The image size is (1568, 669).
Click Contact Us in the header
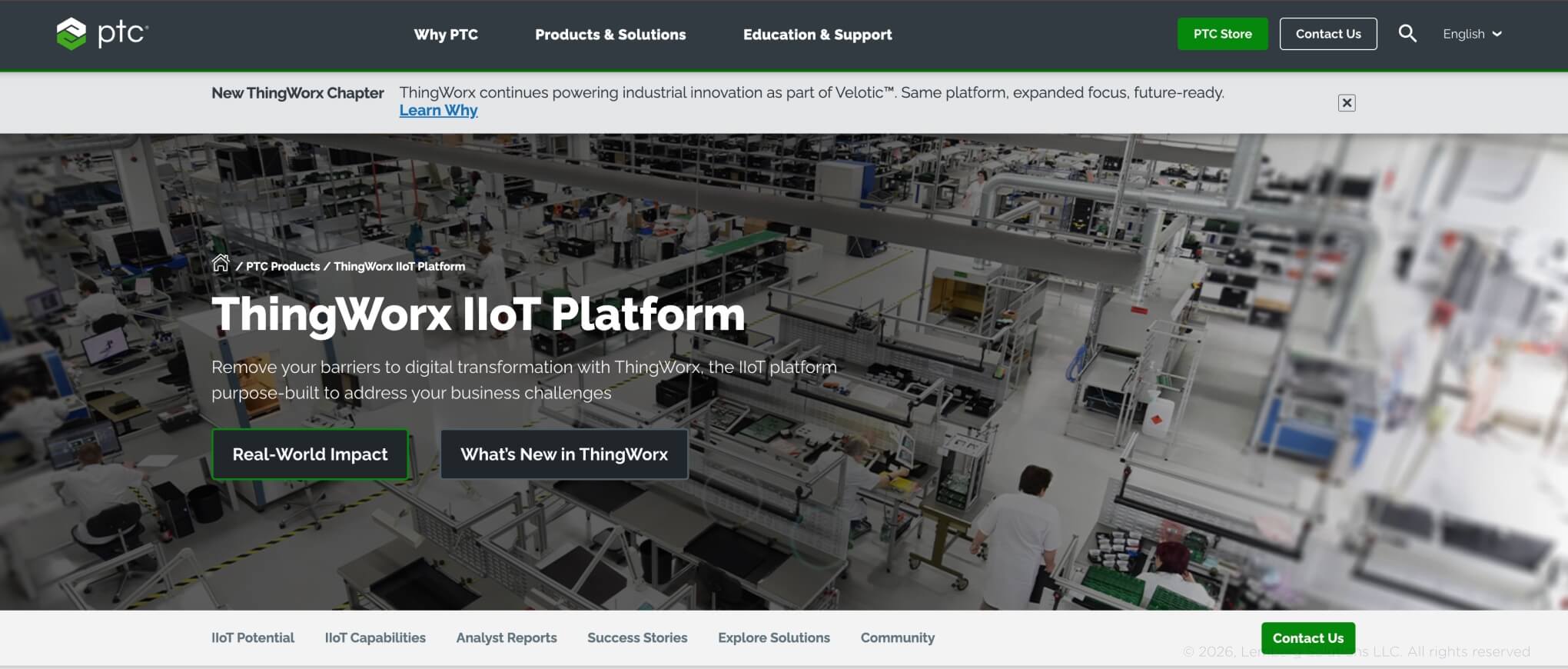(x=1328, y=34)
